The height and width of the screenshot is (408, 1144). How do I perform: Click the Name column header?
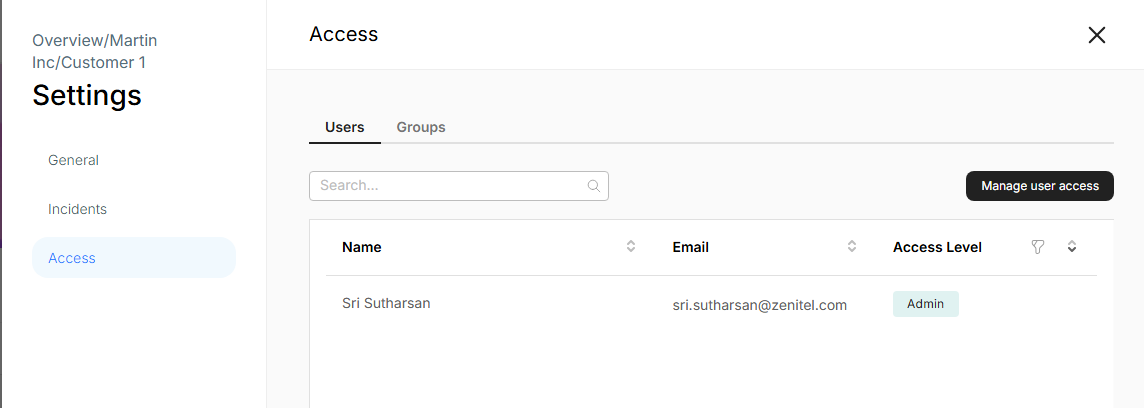(x=362, y=247)
